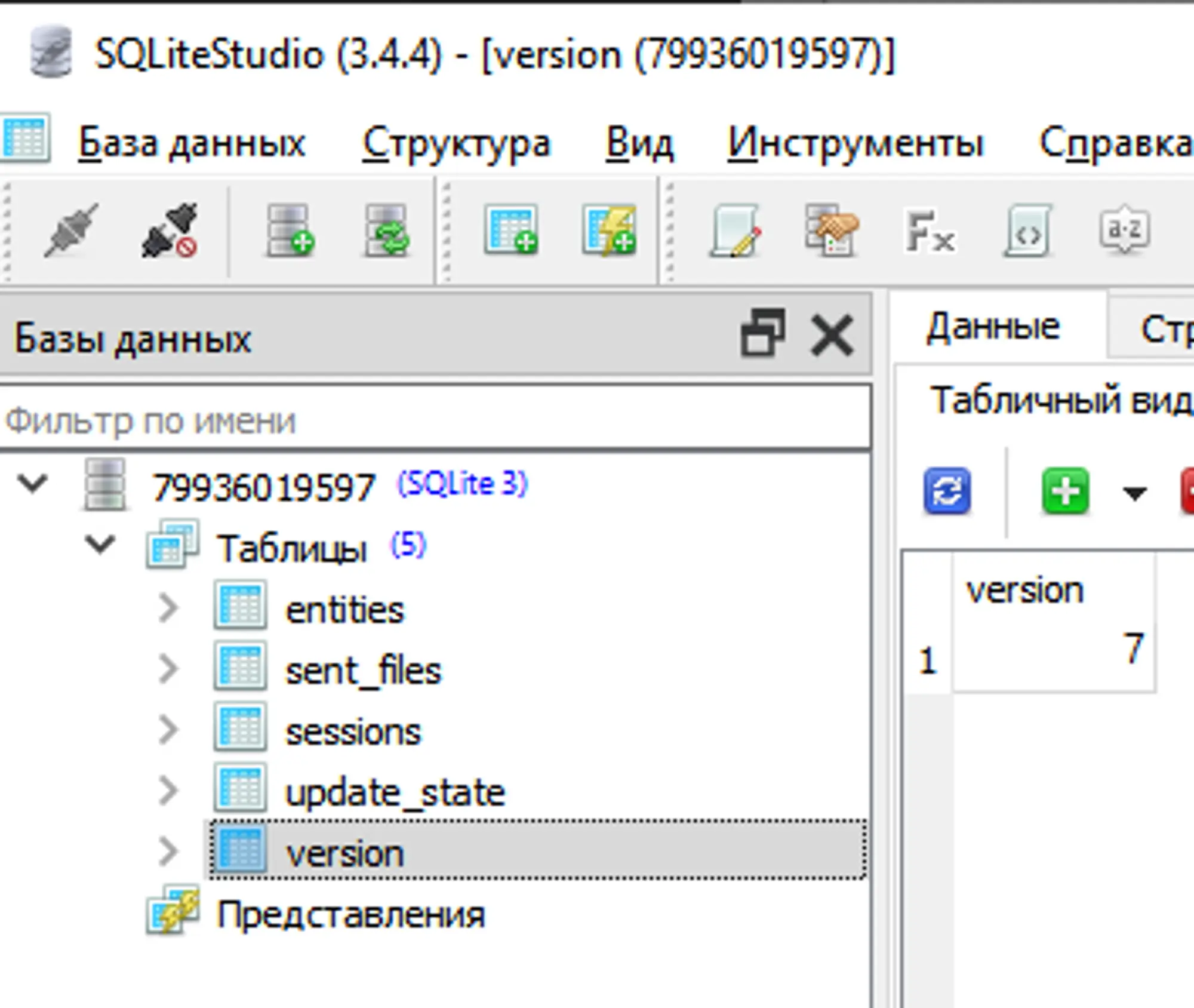The height and width of the screenshot is (1008, 1194).
Task: Click the entities table icon
Action: pyautogui.click(x=240, y=604)
